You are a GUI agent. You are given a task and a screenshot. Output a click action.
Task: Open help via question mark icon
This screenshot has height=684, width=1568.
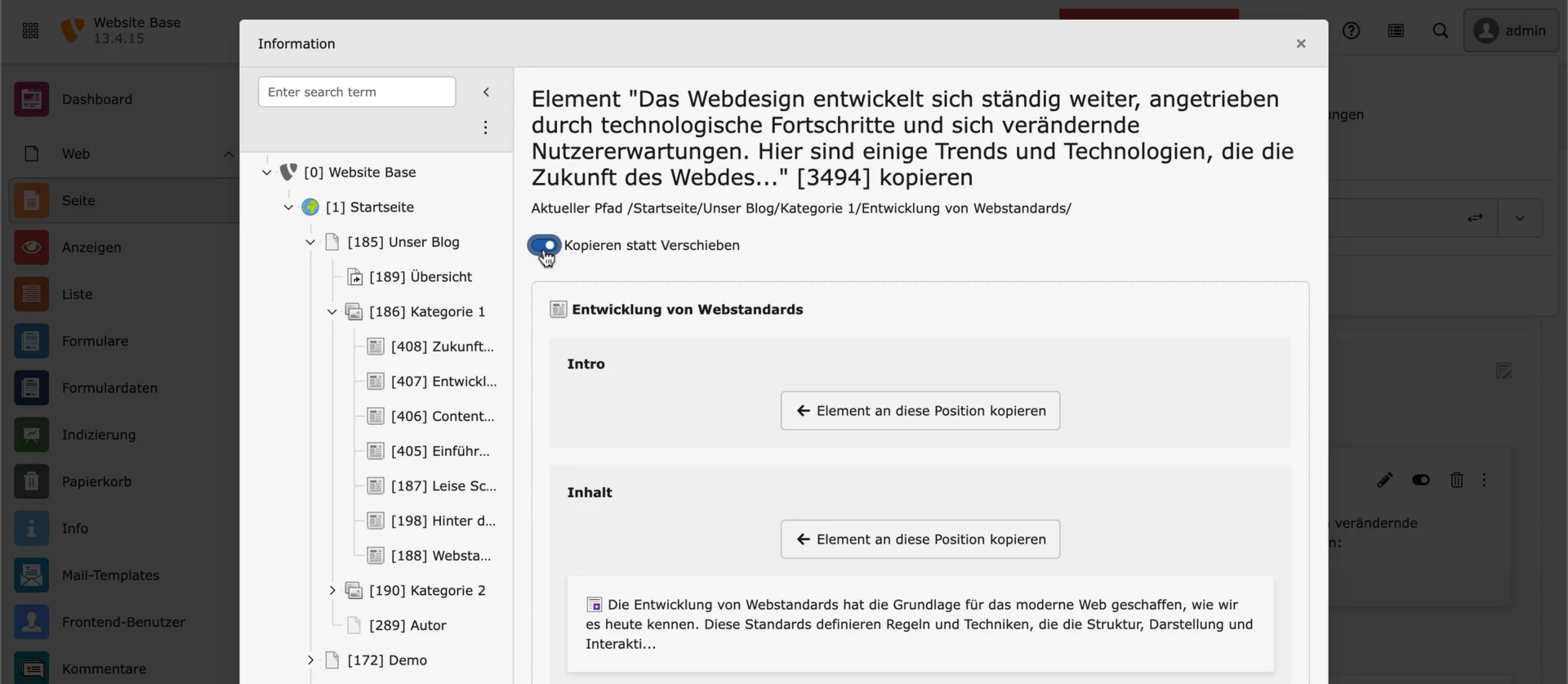(1352, 30)
